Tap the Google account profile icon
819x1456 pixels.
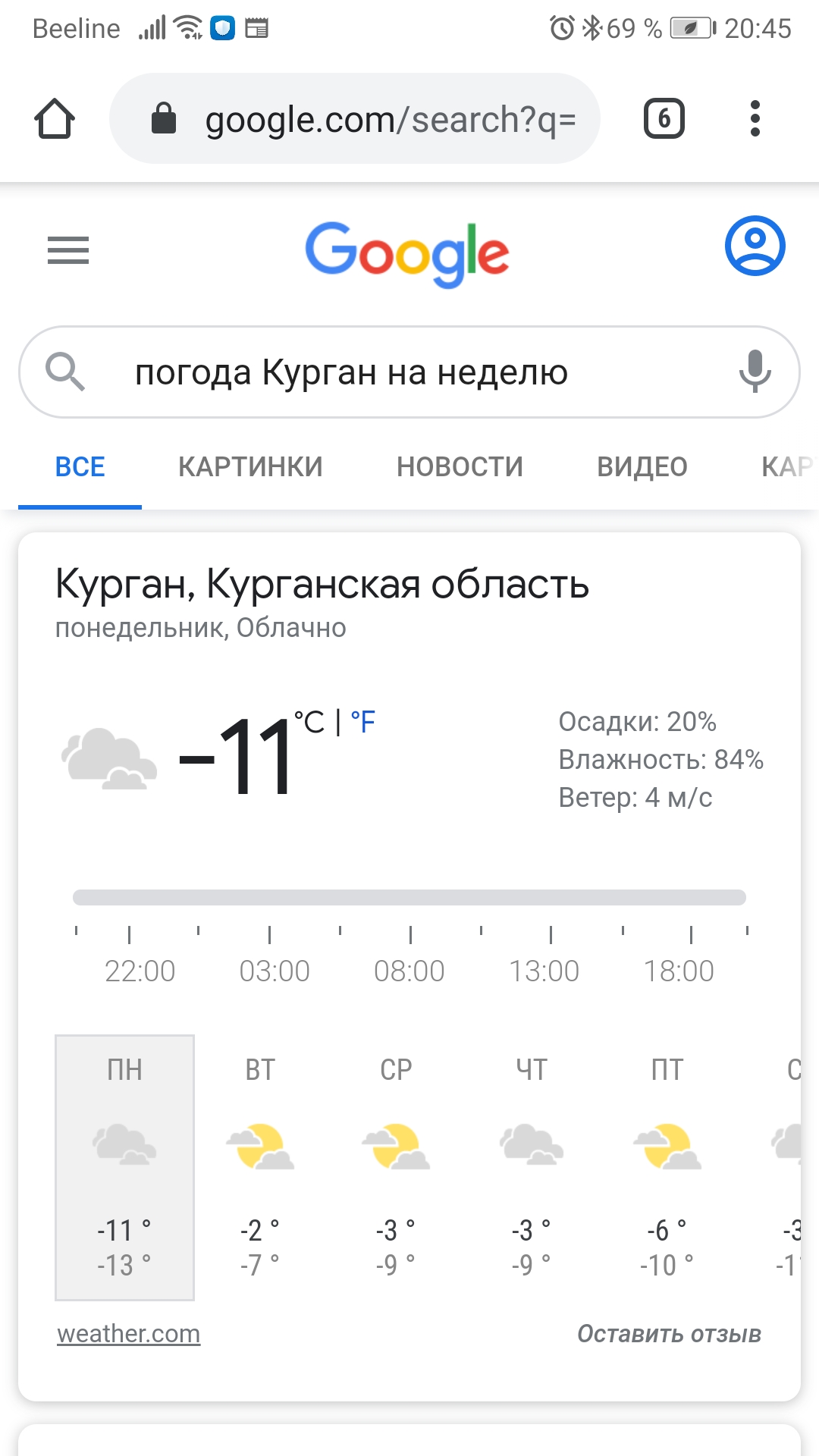pos(755,246)
